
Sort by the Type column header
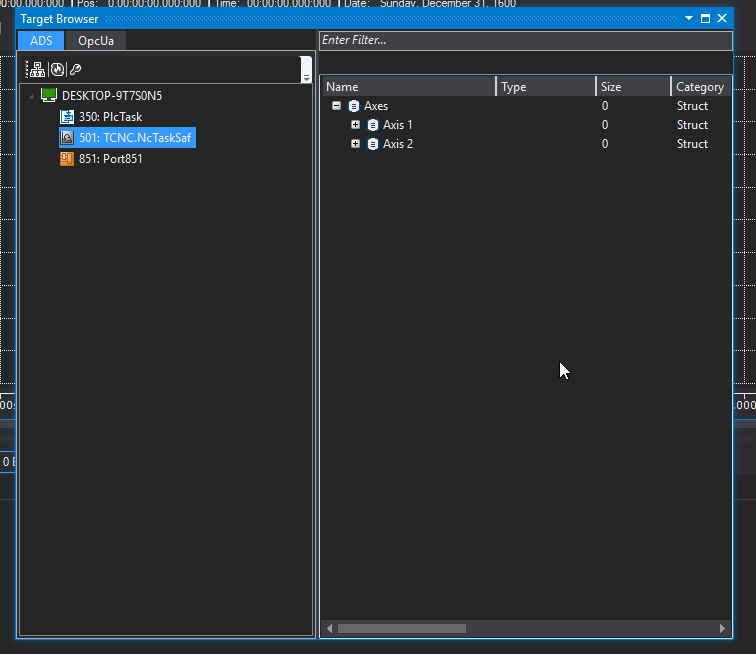(x=546, y=87)
